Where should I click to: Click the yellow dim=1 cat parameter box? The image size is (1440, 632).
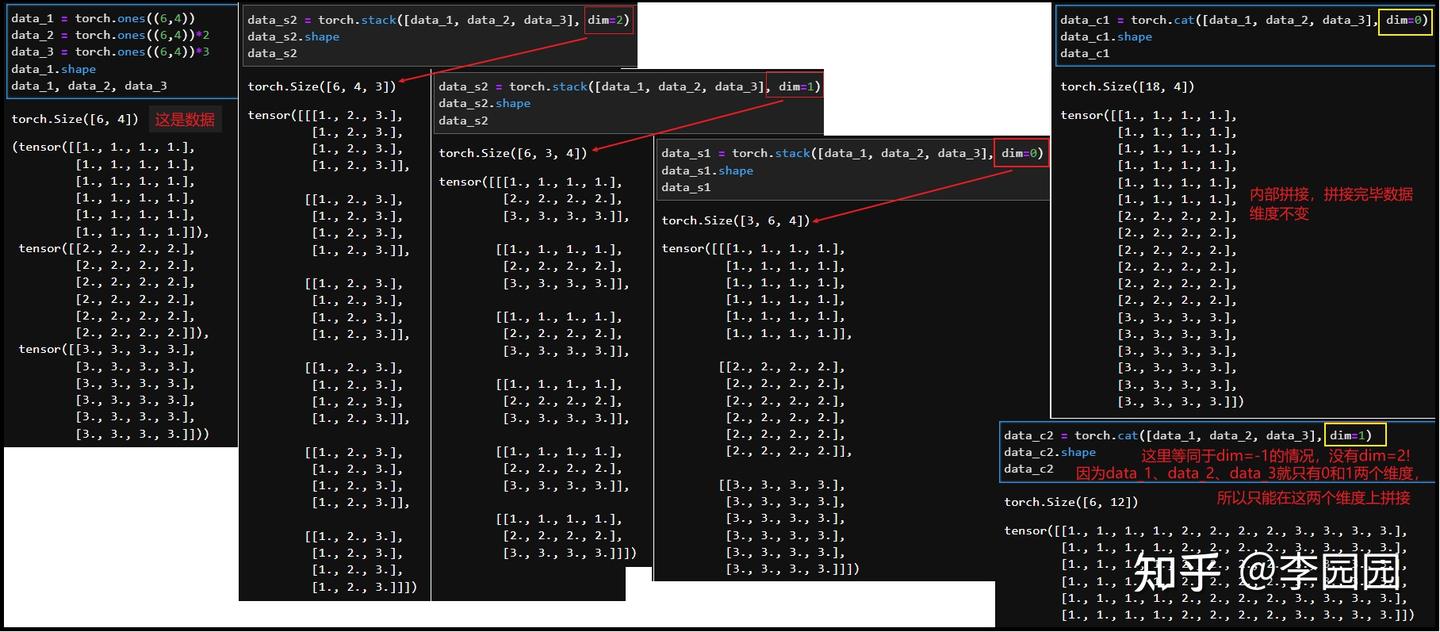coord(1356,434)
